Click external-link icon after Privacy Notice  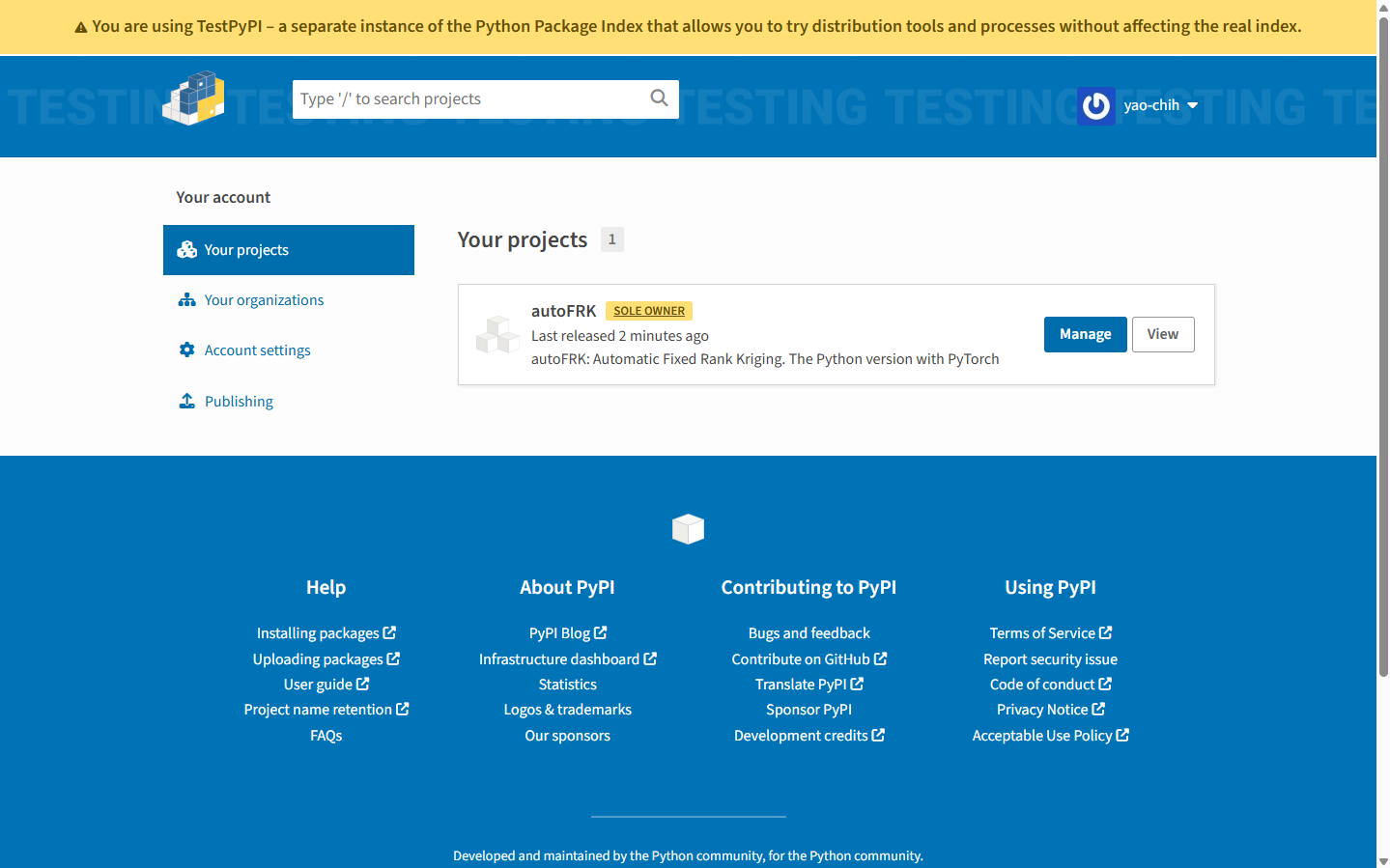coord(1098,709)
